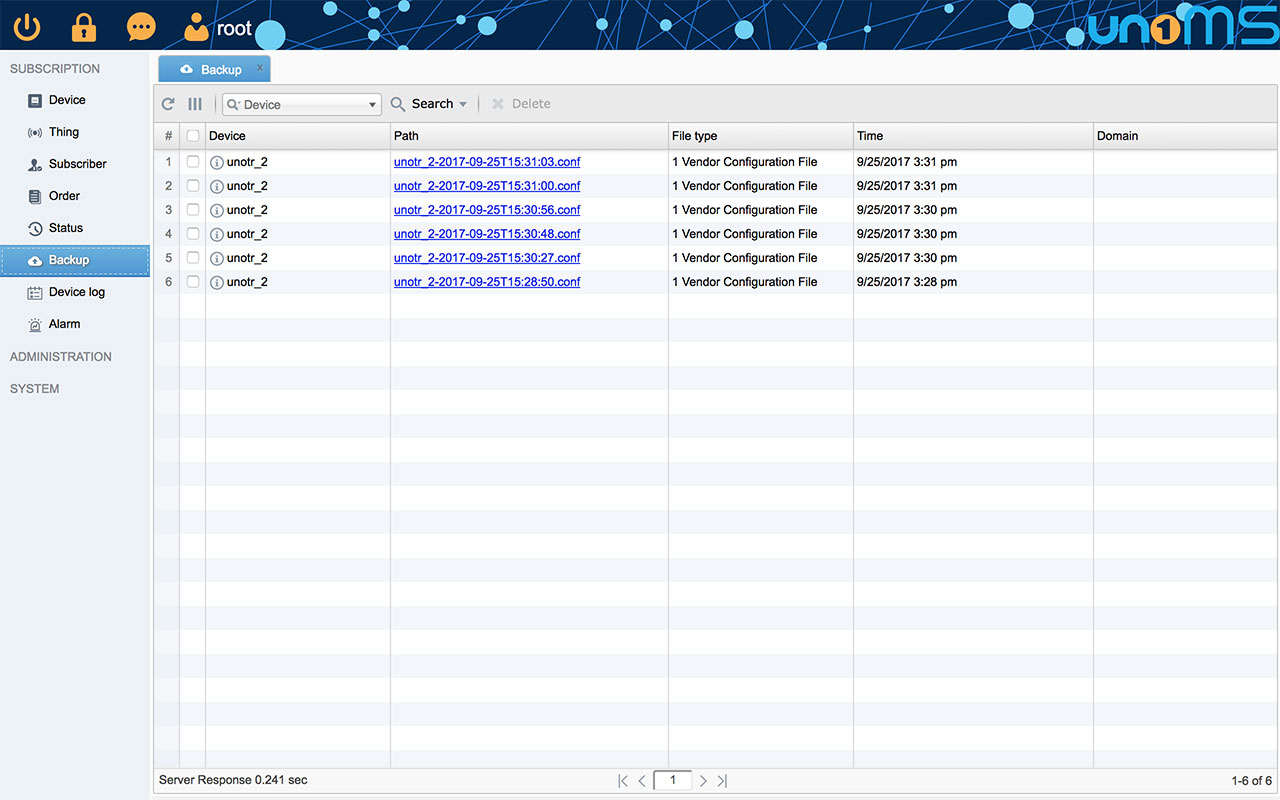
Task: Expand the Search options arrow
Action: pos(463,104)
